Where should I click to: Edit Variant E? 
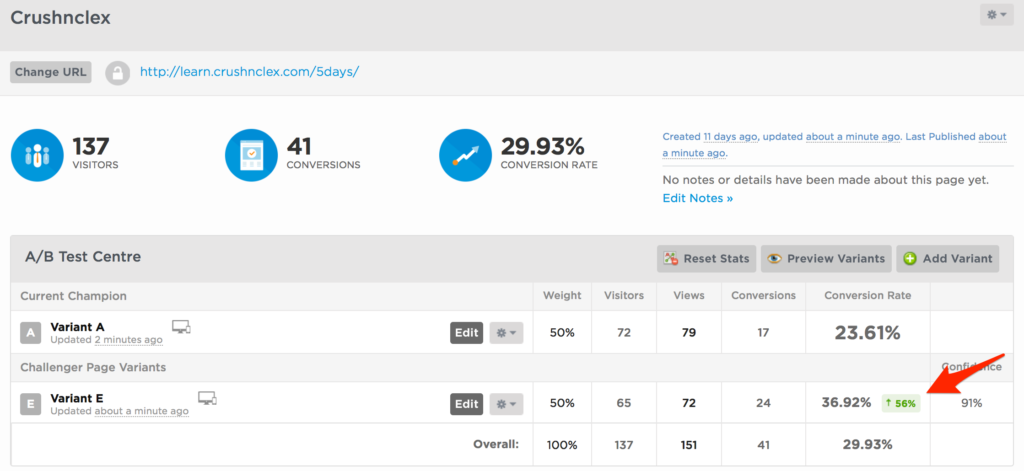pyautogui.click(x=466, y=404)
